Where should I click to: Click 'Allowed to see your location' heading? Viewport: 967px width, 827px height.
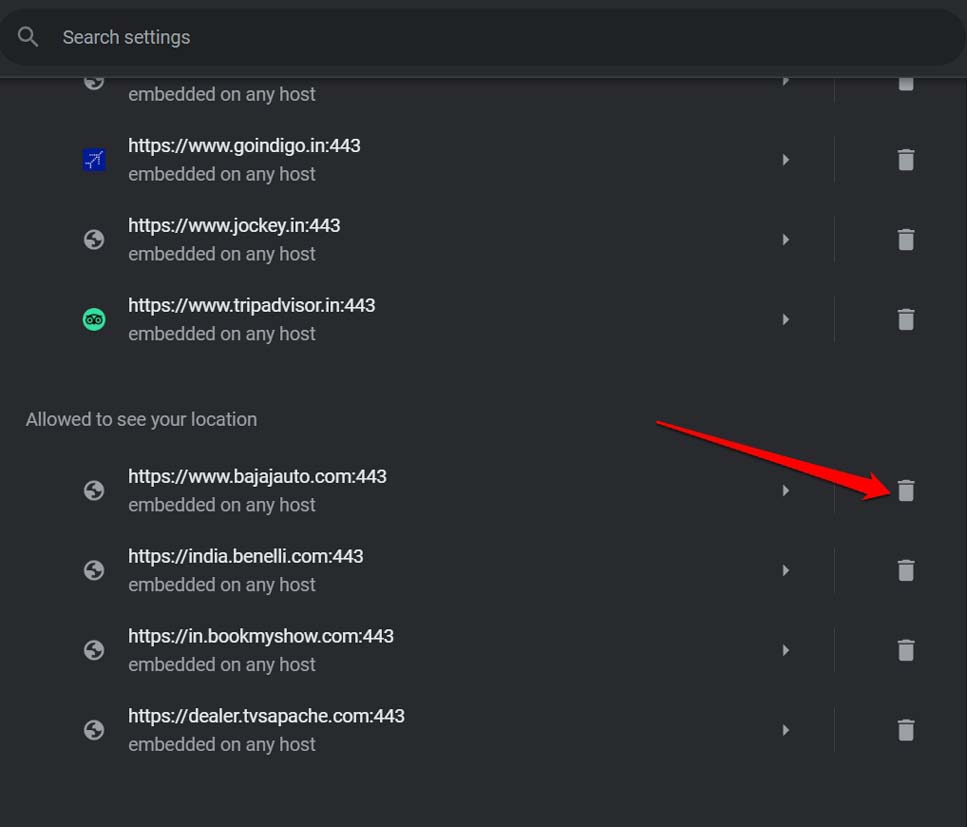[x=141, y=419]
